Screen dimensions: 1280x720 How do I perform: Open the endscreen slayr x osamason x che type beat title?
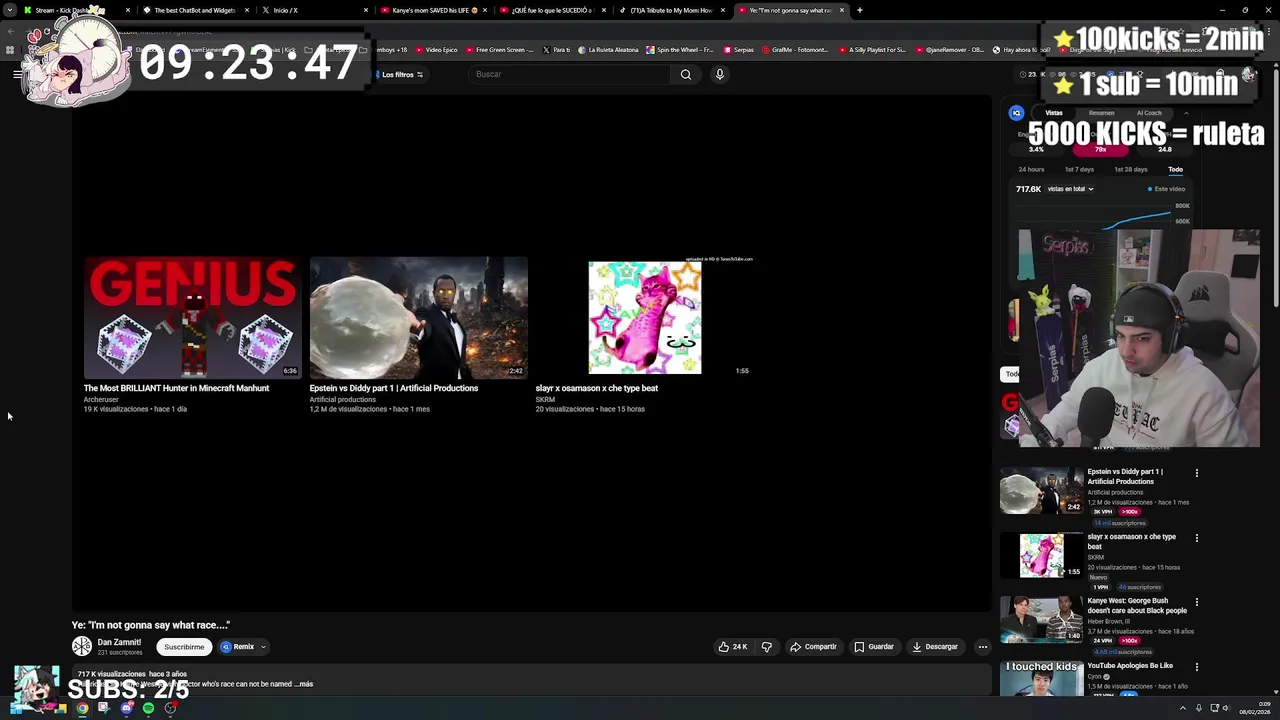pos(596,388)
